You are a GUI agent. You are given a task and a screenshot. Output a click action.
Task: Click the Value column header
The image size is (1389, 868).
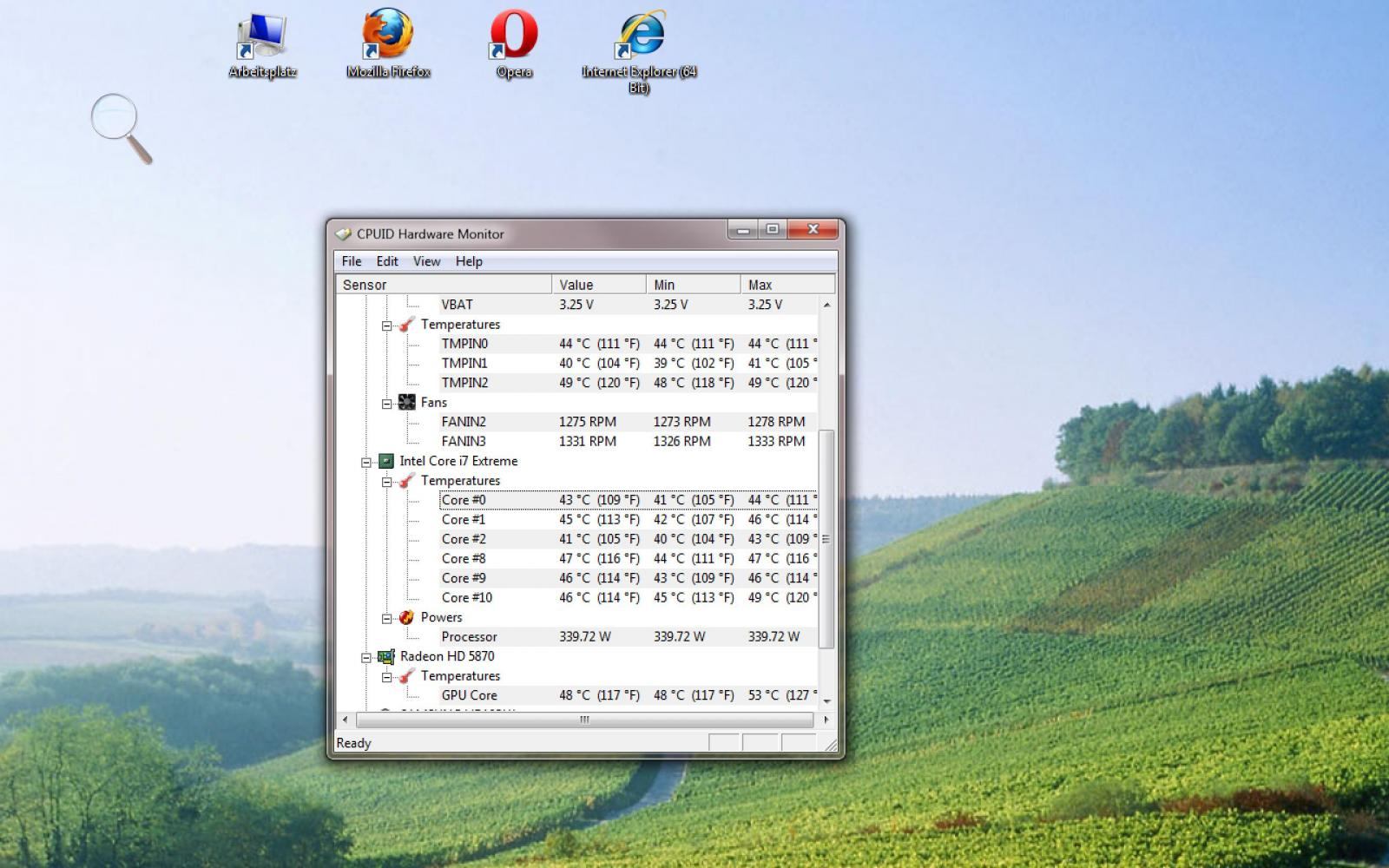[599, 285]
